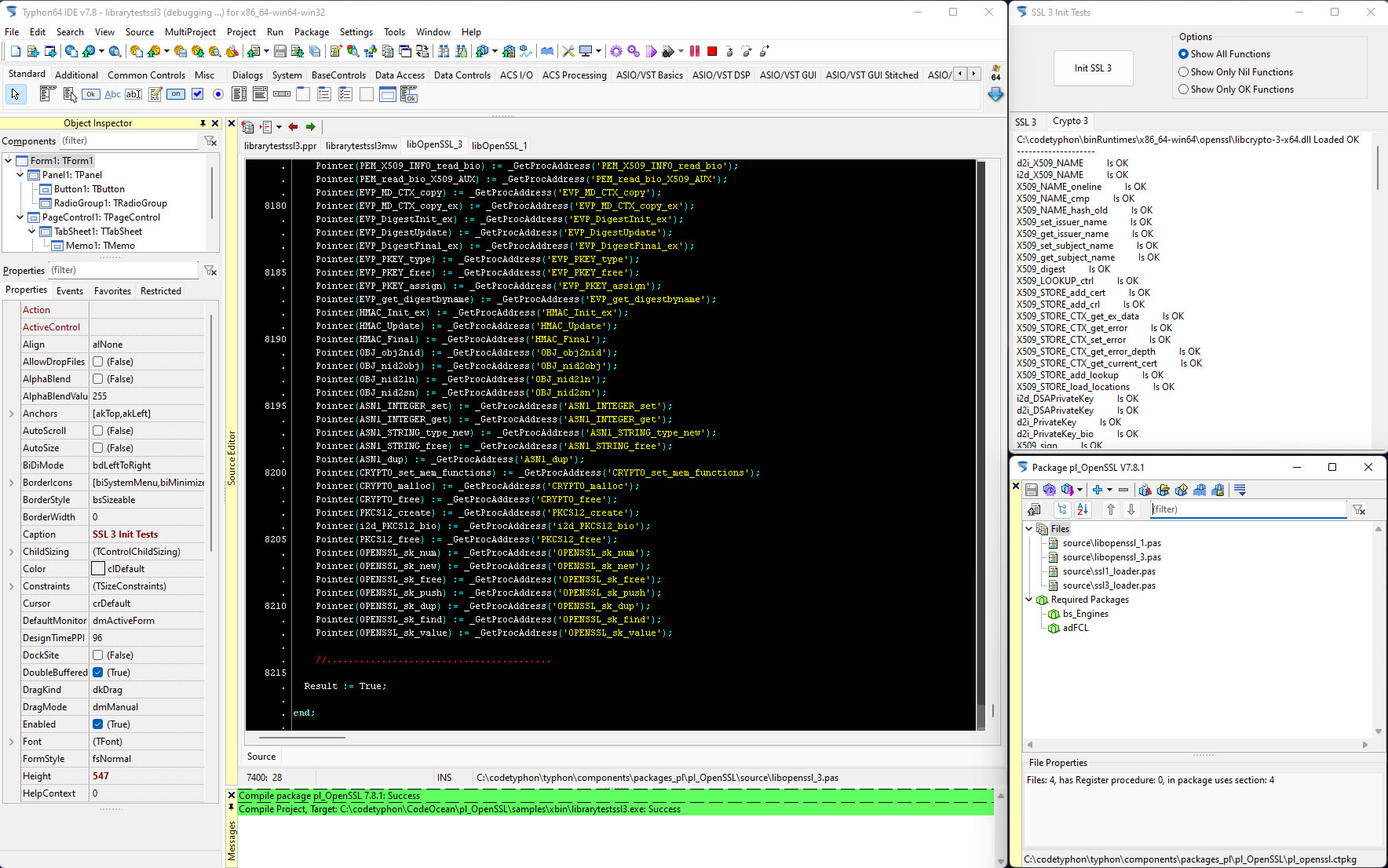Viewport: 1388px width, 868px height.
Task: Open the MultiProject menu
Action: [x=190, y=32]
